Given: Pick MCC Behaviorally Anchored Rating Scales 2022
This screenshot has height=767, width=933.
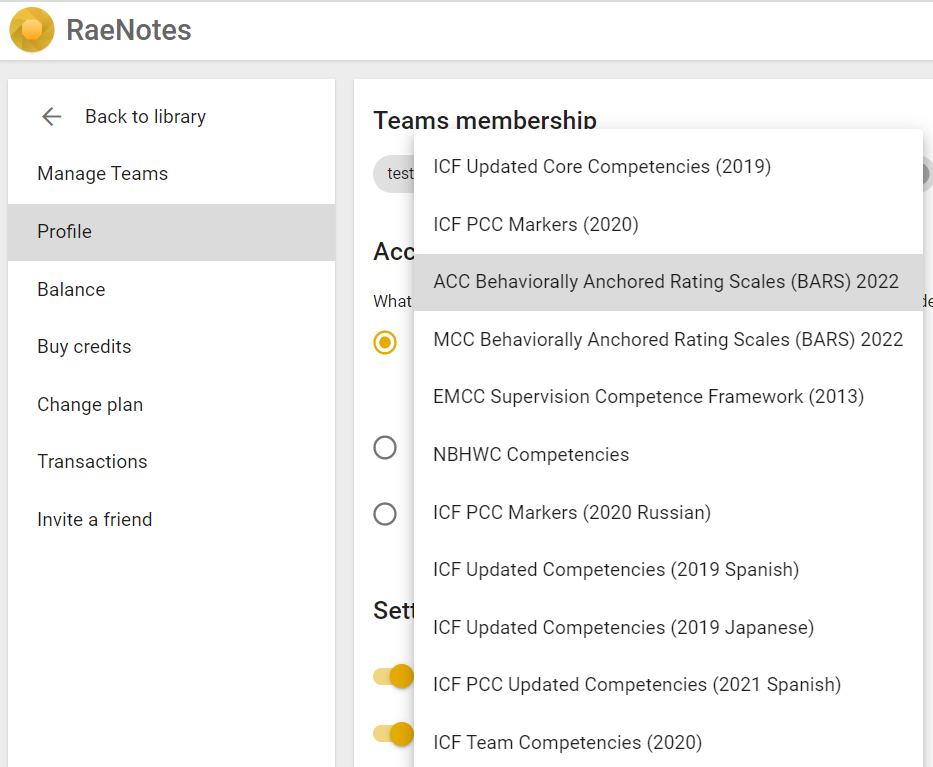Looking at the screenshot, I should pos(668,340).
